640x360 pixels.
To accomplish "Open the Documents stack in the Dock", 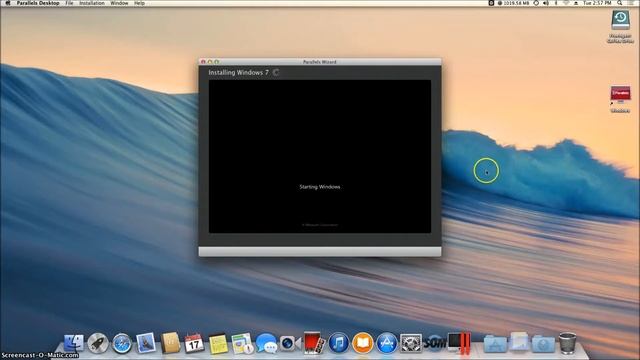I will point(519,342).
